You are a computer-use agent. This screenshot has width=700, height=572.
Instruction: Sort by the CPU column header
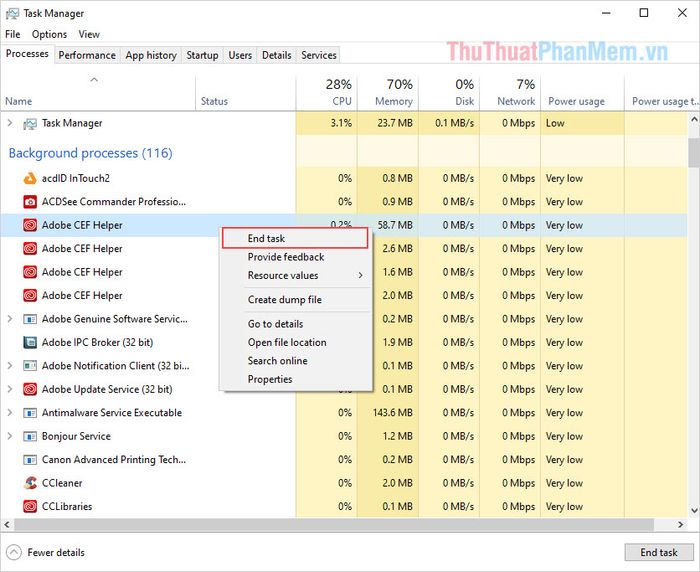point(326,93)
